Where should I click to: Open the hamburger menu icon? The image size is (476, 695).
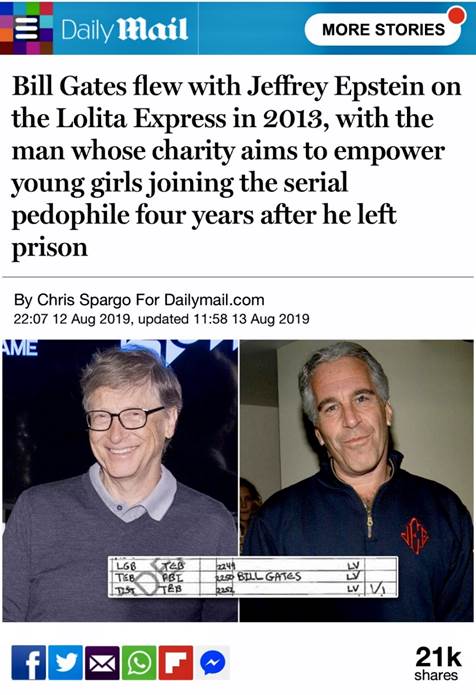[x=26, y=29]
